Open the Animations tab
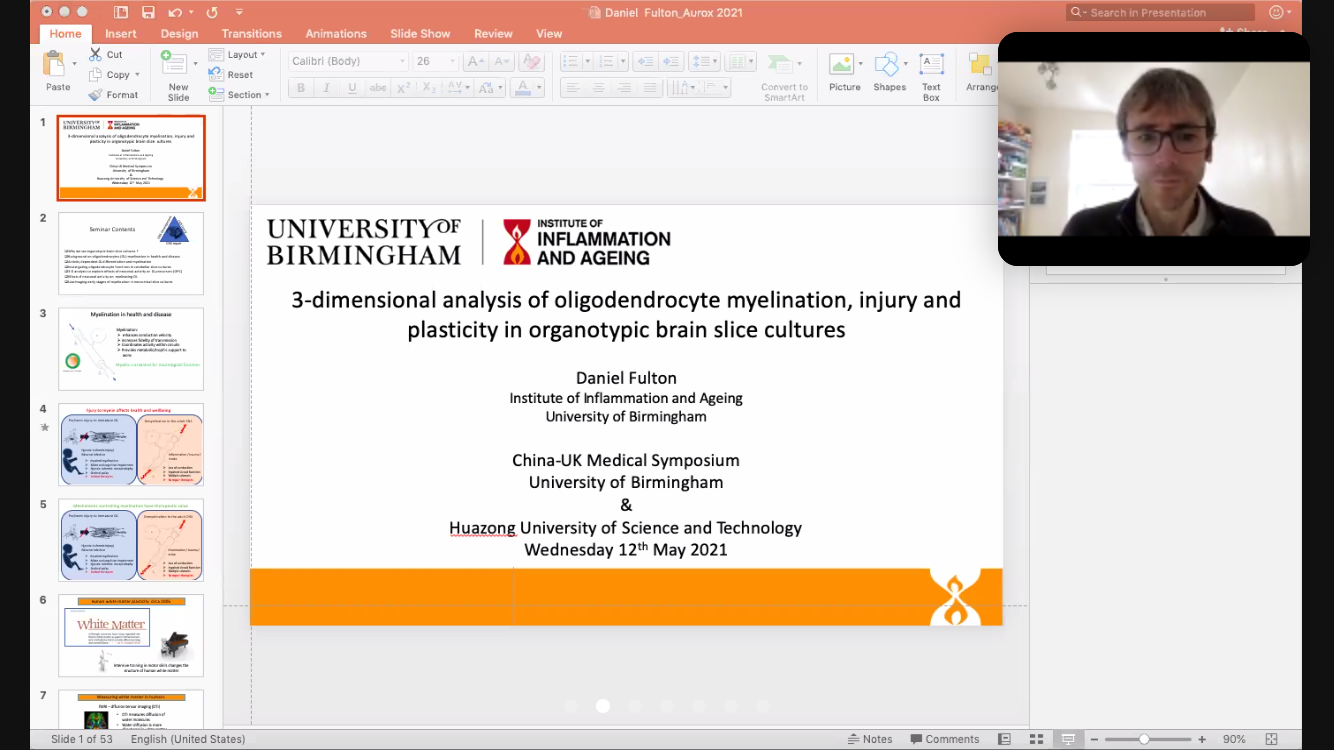1334x750 pixels. (336, 33)
